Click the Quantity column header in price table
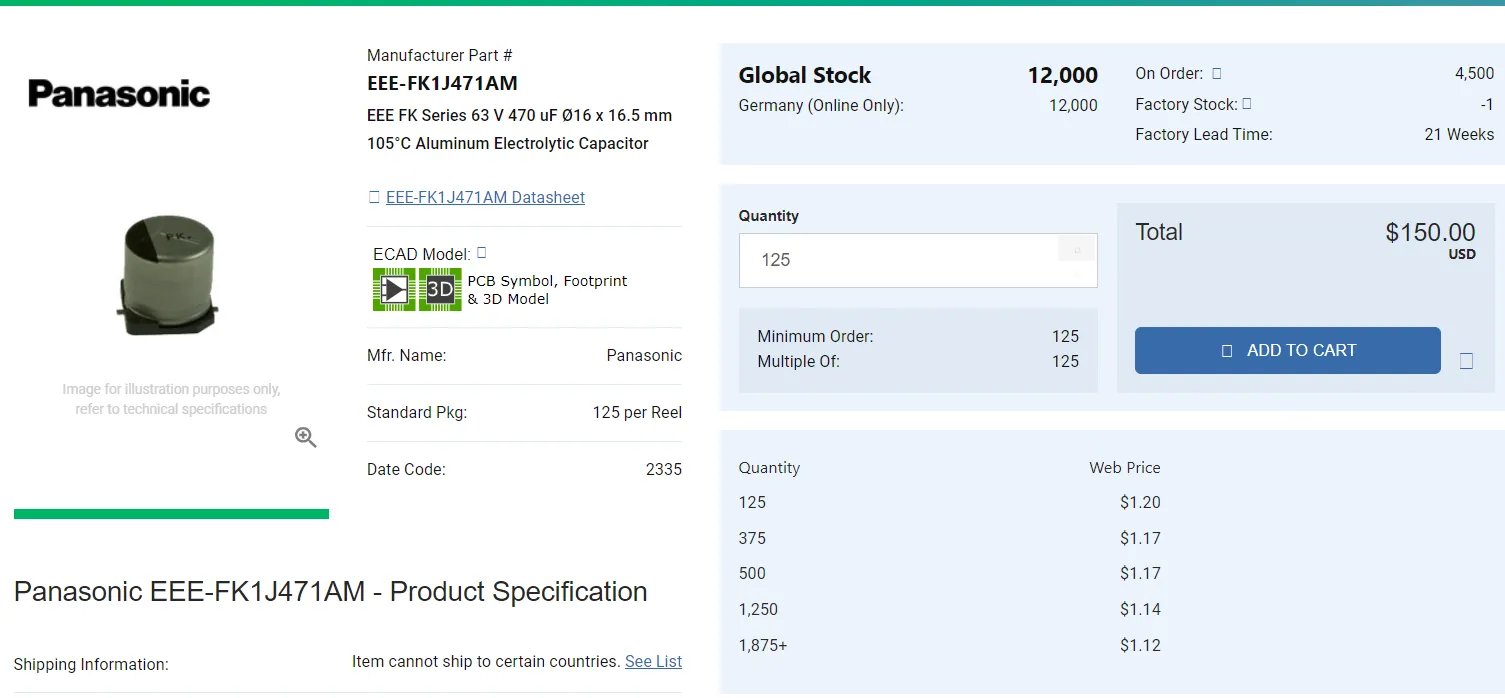Viewport: 1505px width, 698px height. point(769,467)
